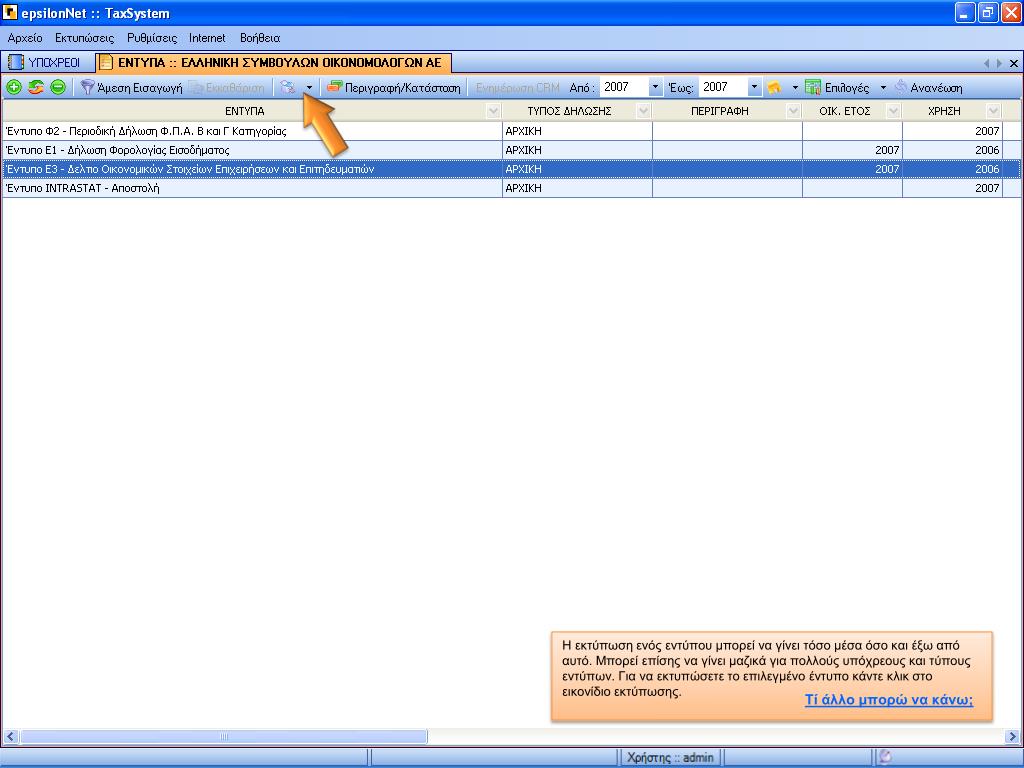This screenshot has height=768, width=1024.
Task: Click the horizontal scrollbar thumb at bottom
Action: (223, 737)
